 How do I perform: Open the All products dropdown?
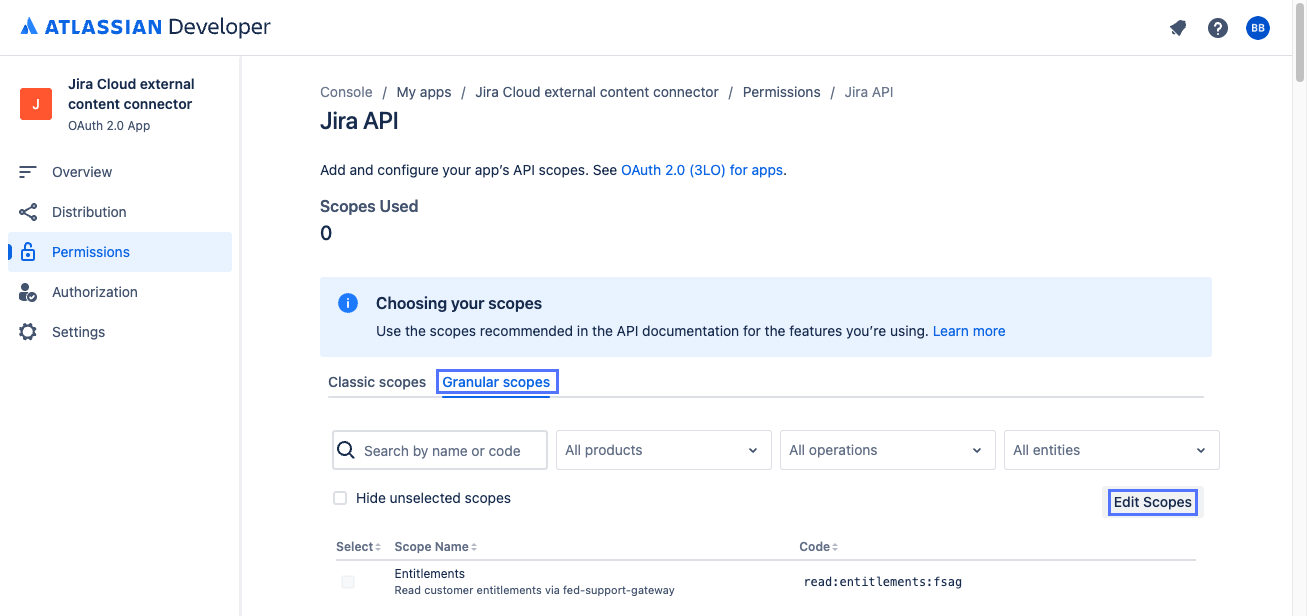click(664, 450)
